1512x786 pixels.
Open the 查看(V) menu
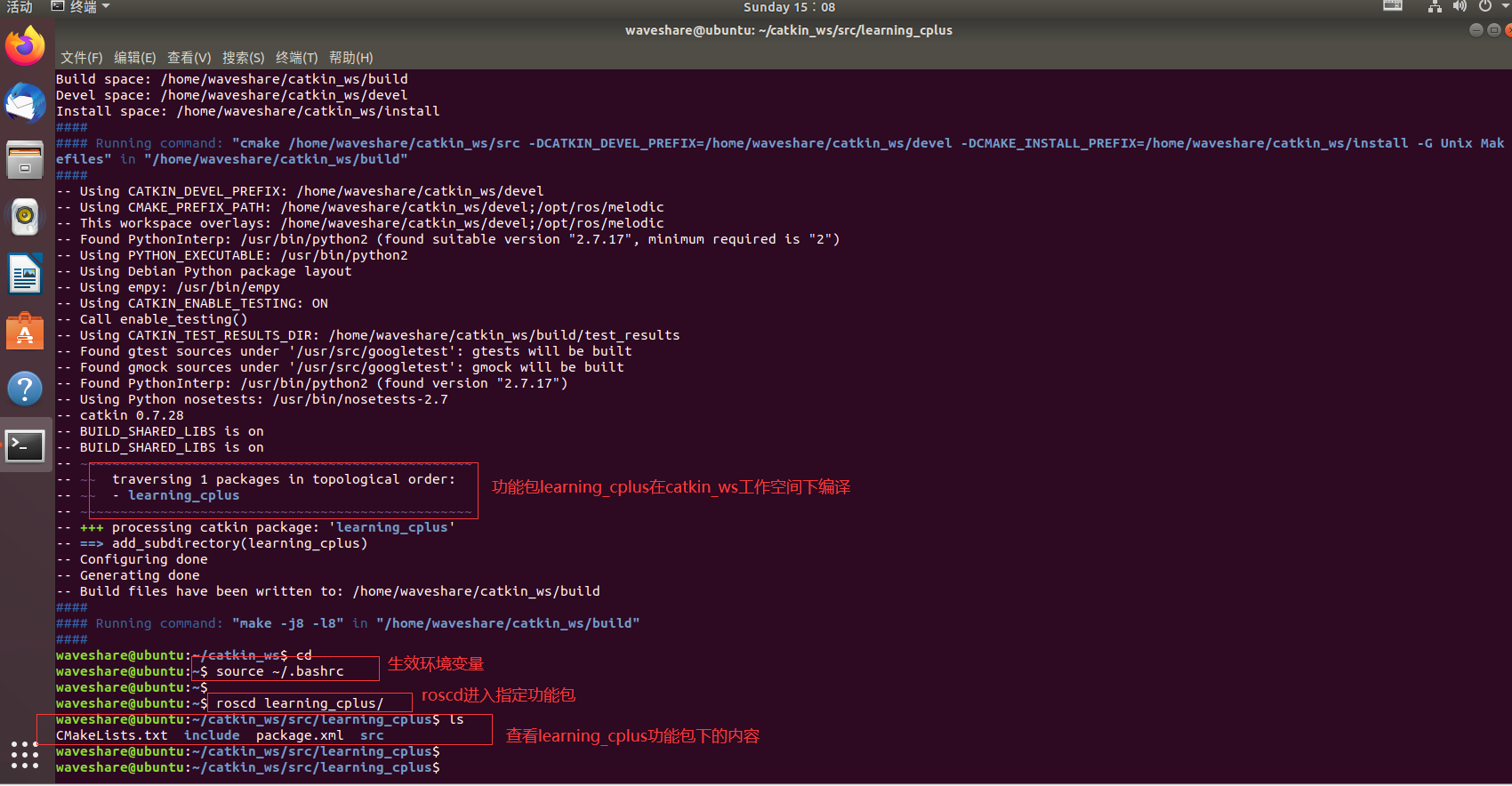189,58
